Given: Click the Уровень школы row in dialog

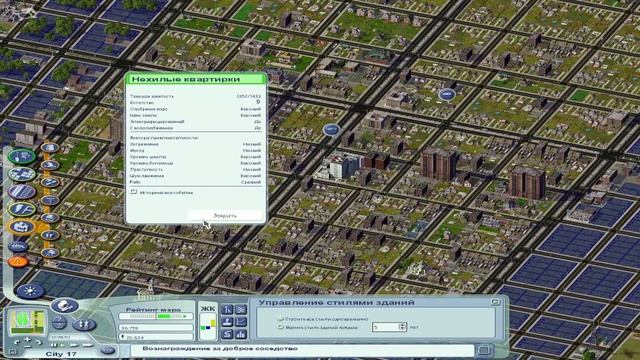Looking at the screenshot, I should [195, 157].
